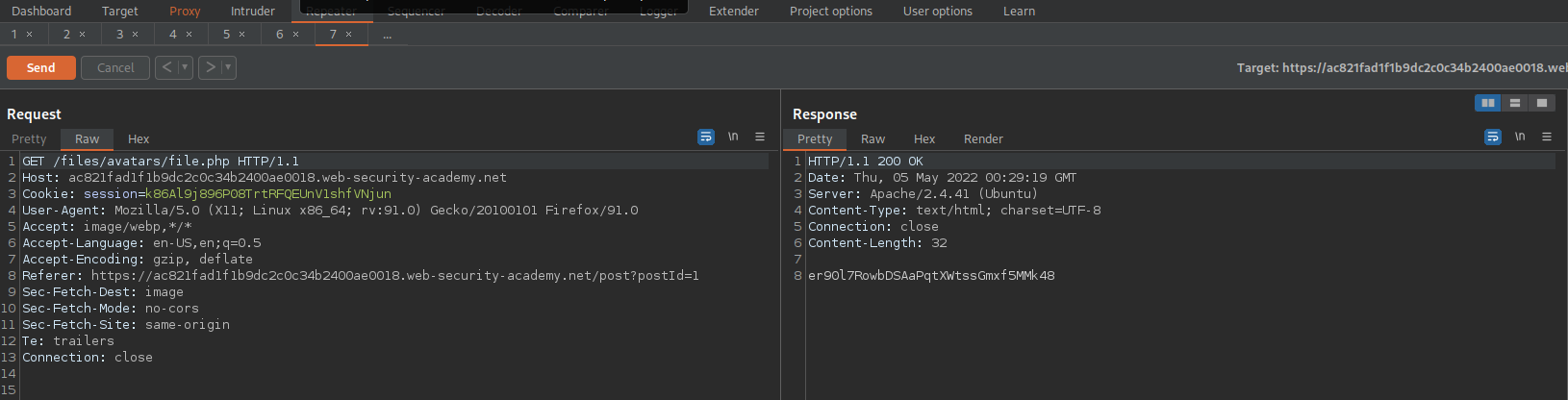Switch to Repeater request tab 2
1568x400 pixels.
click(66, 35)
